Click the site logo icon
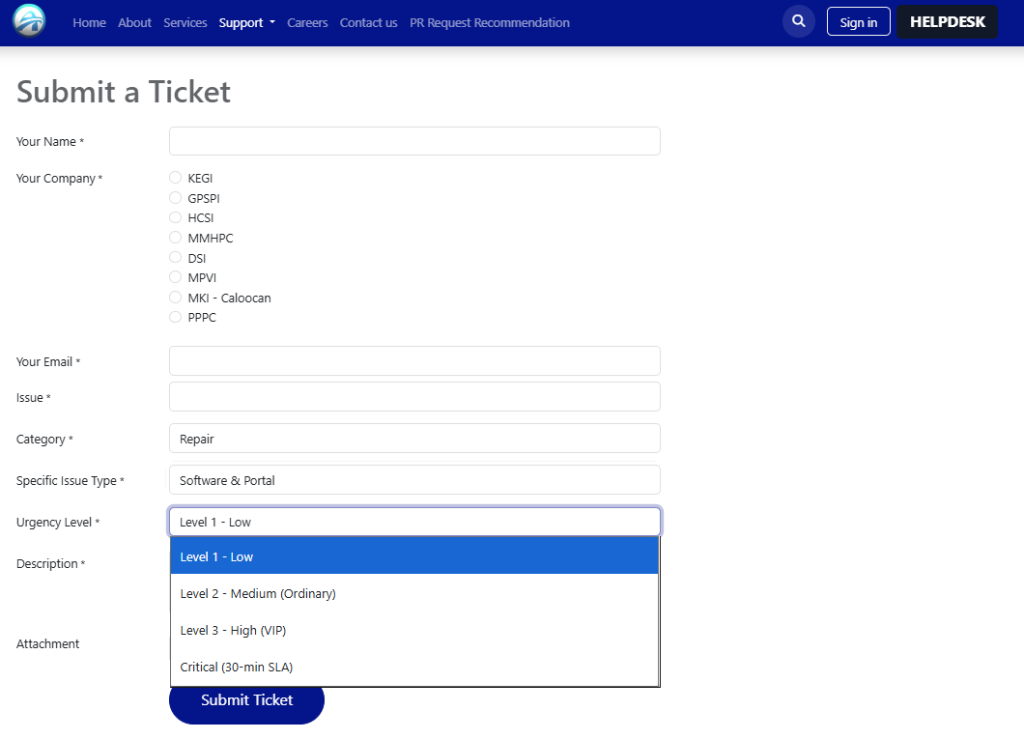The width and height of the screenshot is (1024, 739). coord(29,21)
